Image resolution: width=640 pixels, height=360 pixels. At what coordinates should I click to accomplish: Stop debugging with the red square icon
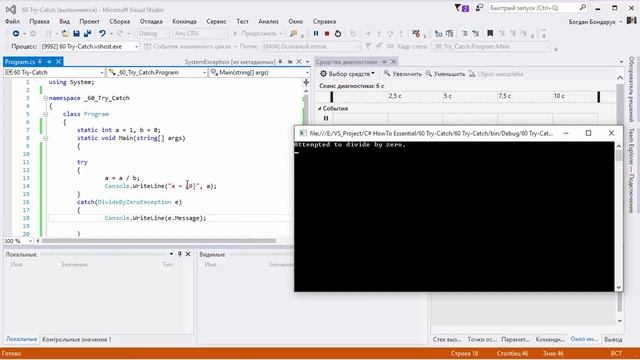pyautogui.click(x=327, y=33)
